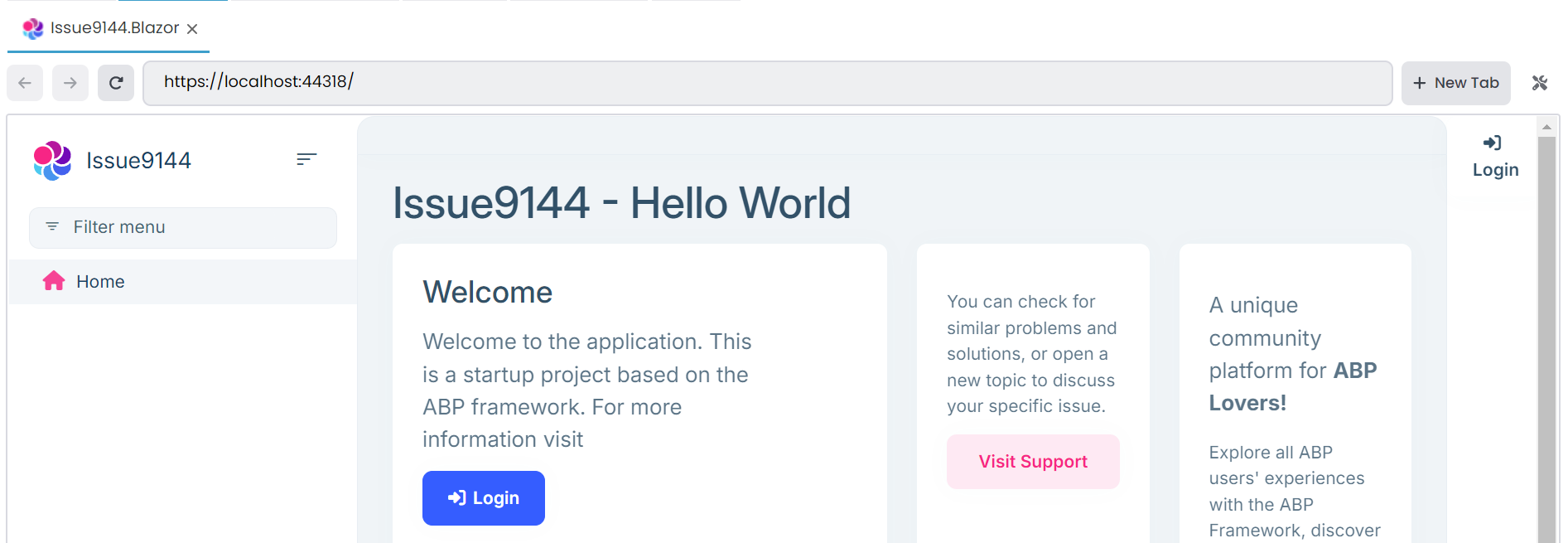The width and height of the screenshot is (1568, 543).
Task: Reload the page with refresh icon
Action: click(x=116, y=83)
